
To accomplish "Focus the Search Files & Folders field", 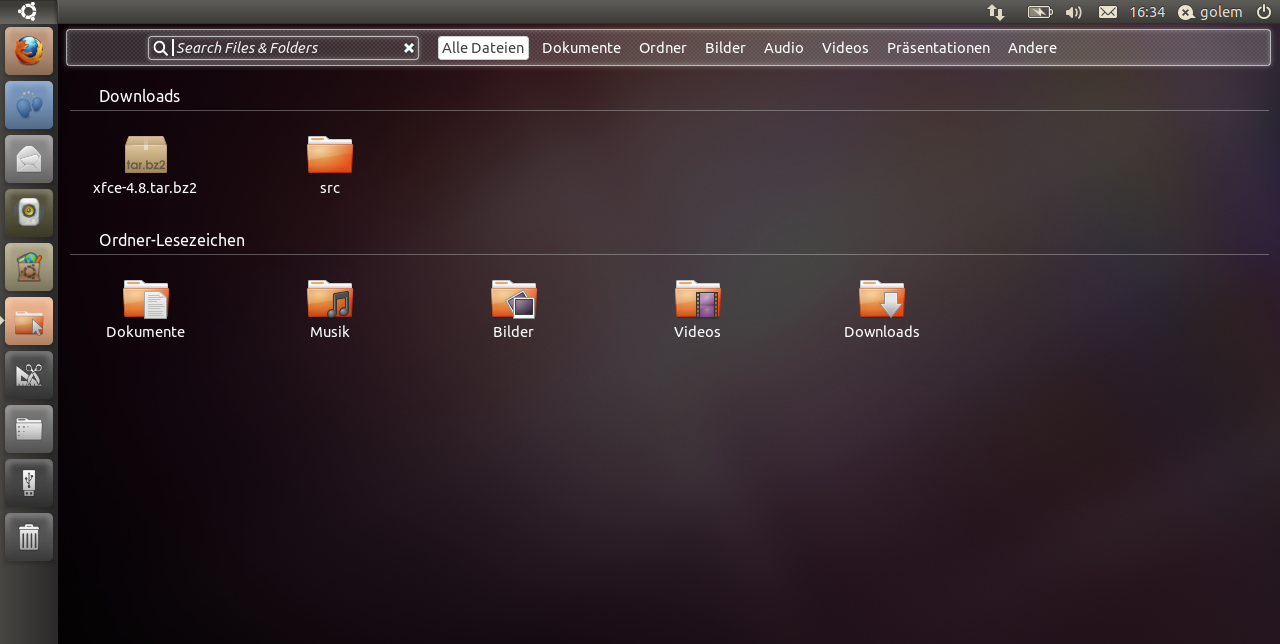I will point(285,48).
